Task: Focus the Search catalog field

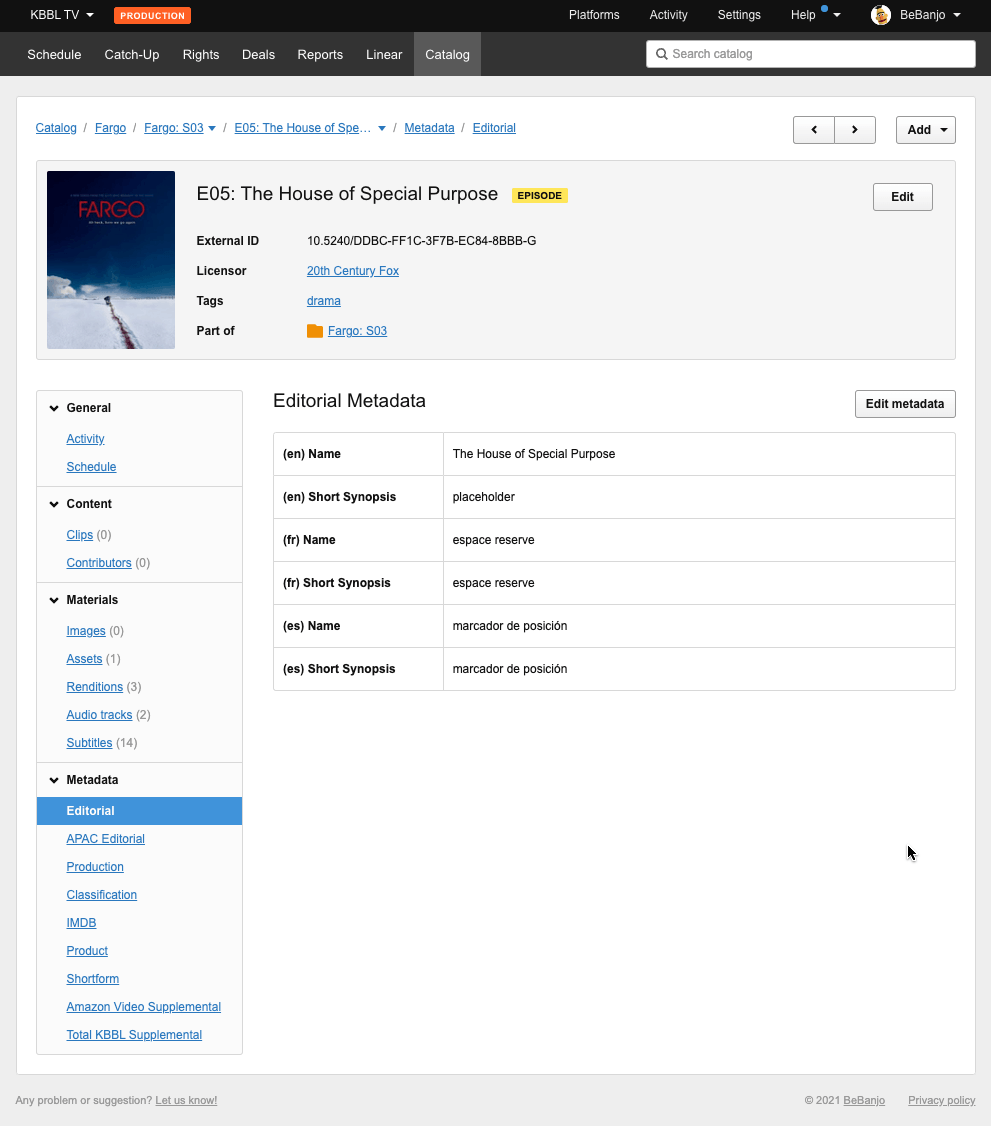Action: 811,54
